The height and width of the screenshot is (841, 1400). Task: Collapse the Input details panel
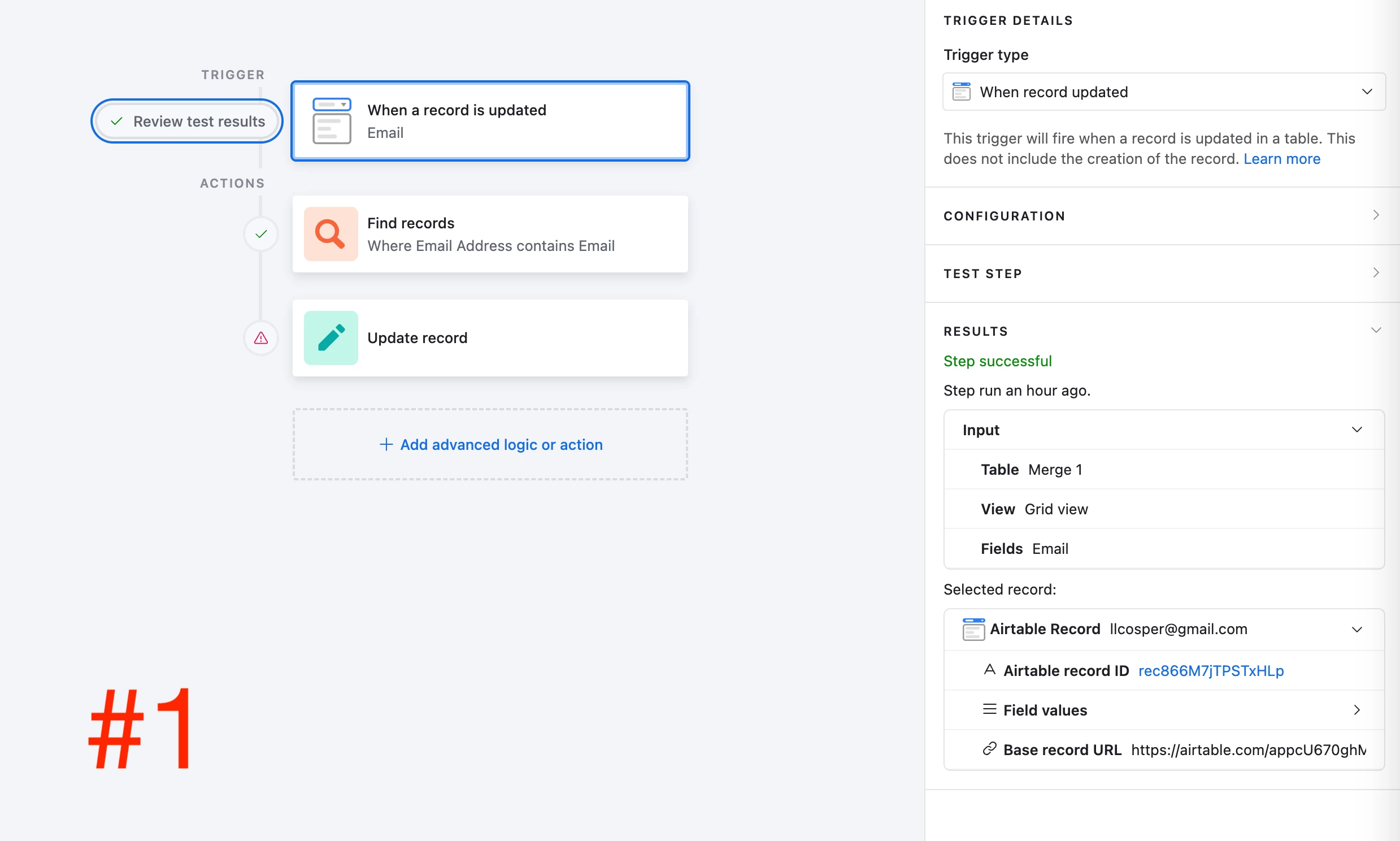1357,430
